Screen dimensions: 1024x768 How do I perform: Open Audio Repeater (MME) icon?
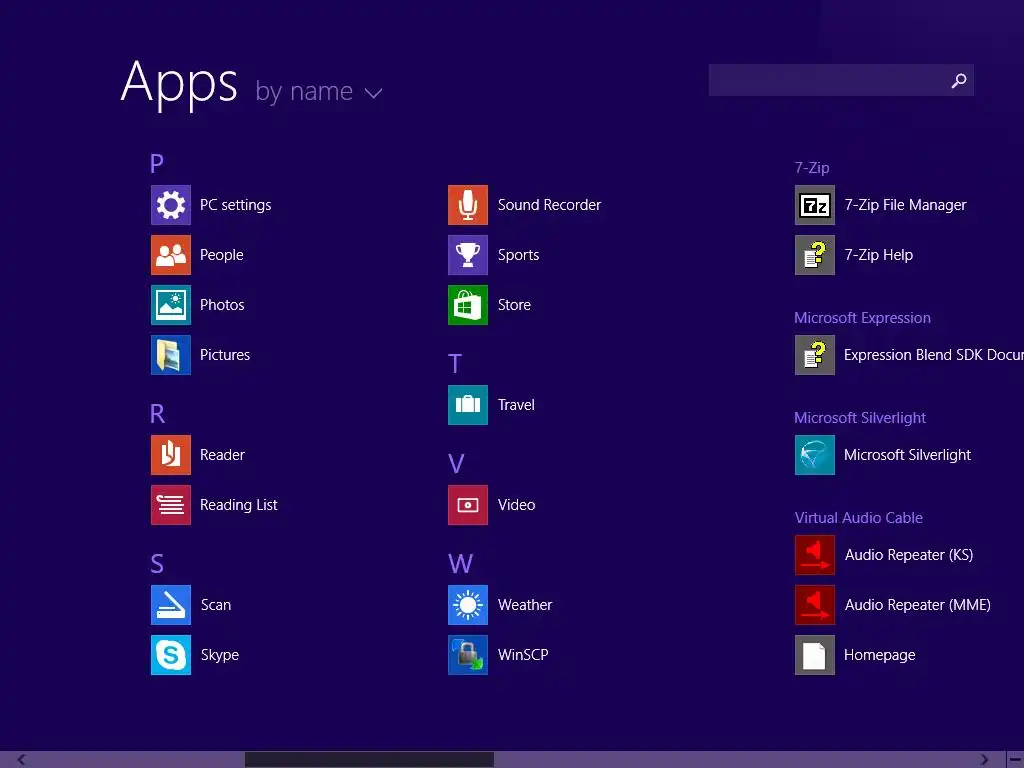[814, 605]
